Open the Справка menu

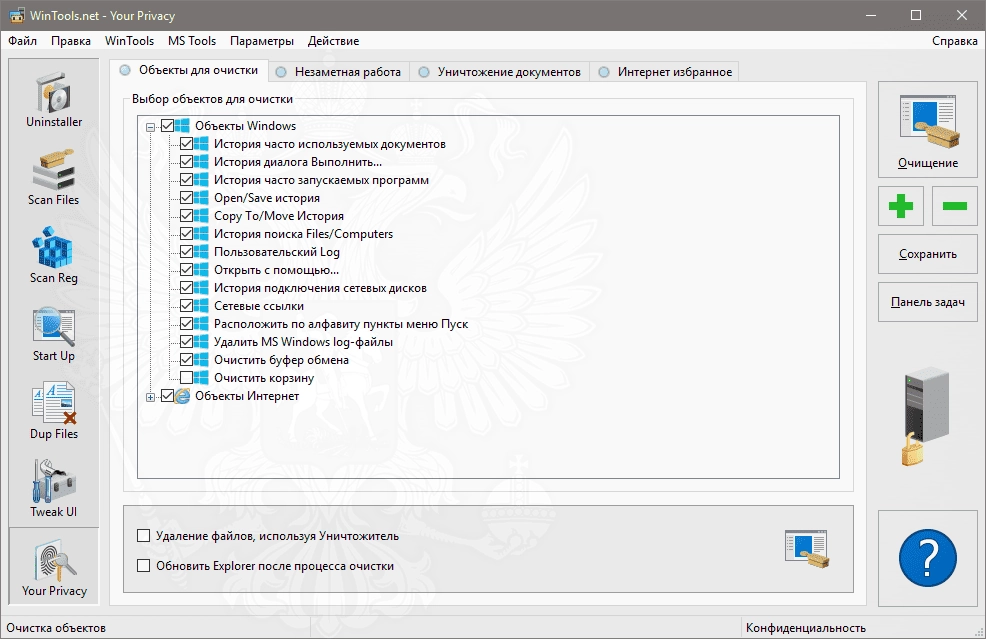(955, 41)
